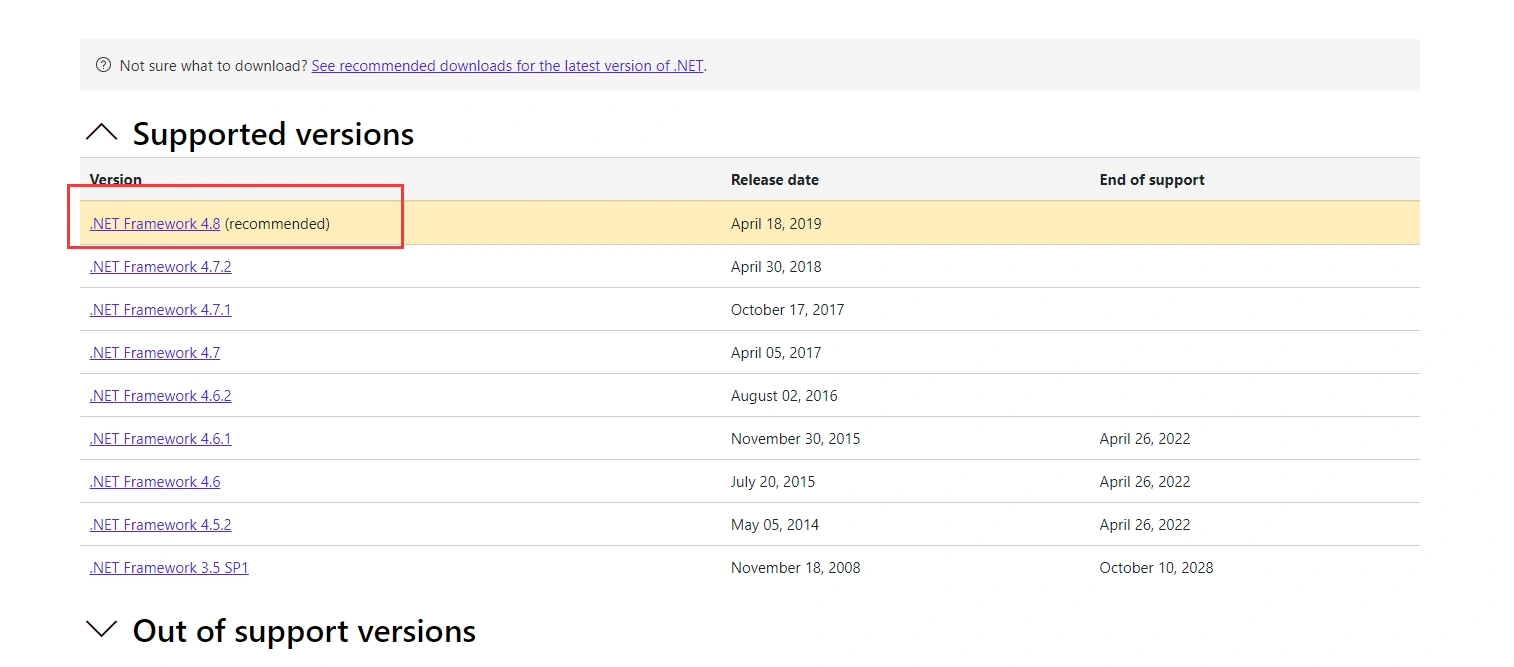
Task: Click the question mark help icon
Action: coord(103,65)
